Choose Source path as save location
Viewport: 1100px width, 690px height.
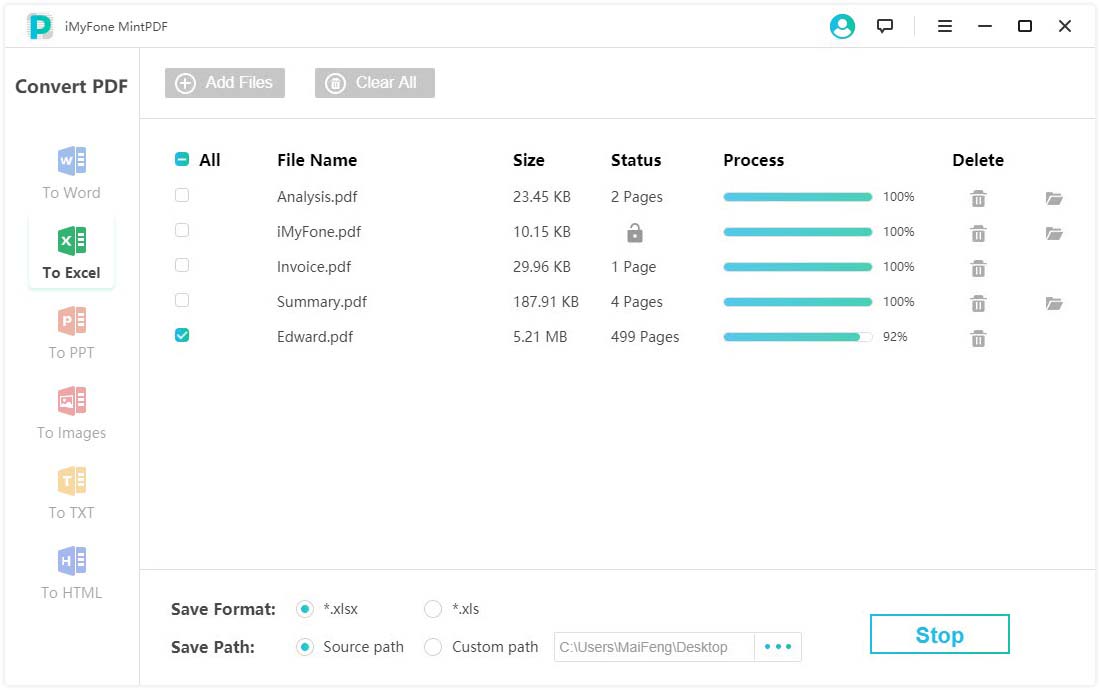(304, 647)
